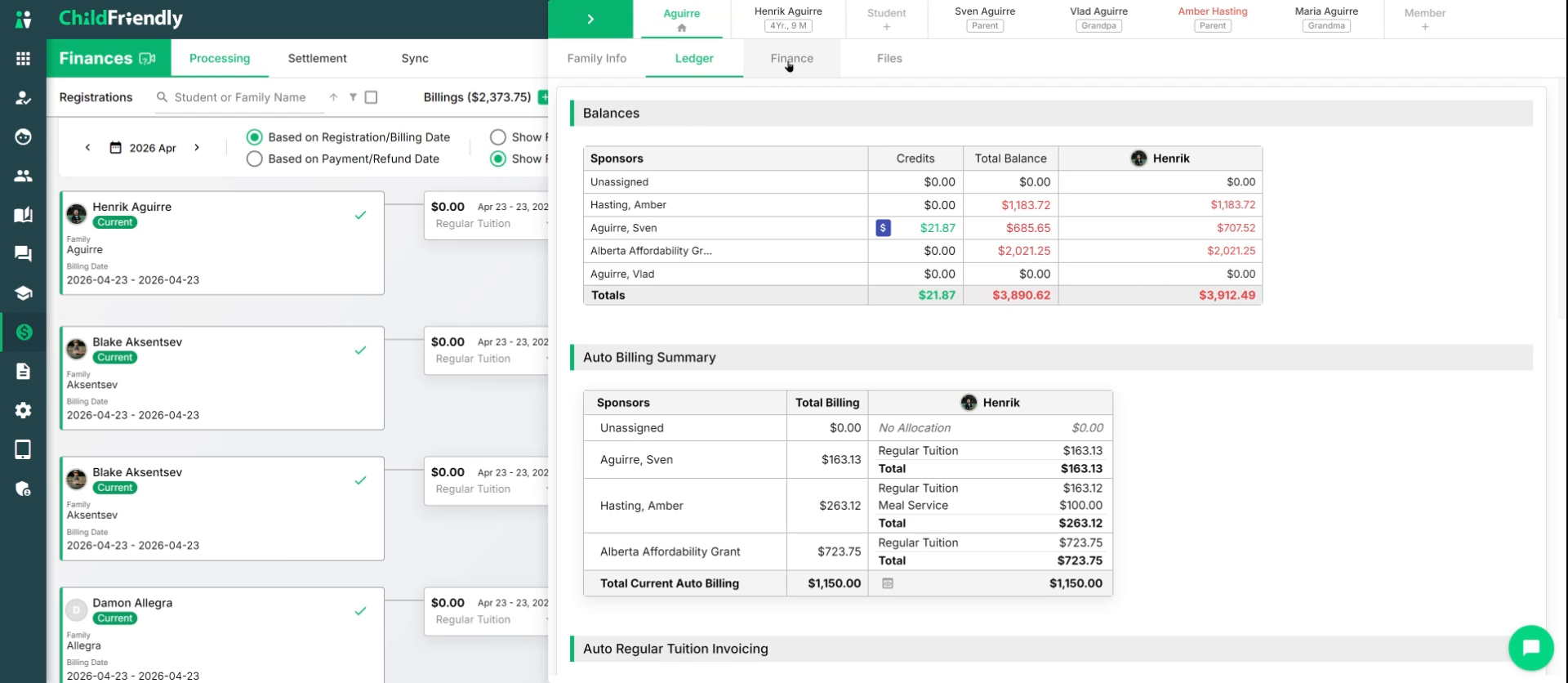Click the 2026 Apr month label

(x=153, y=148)
